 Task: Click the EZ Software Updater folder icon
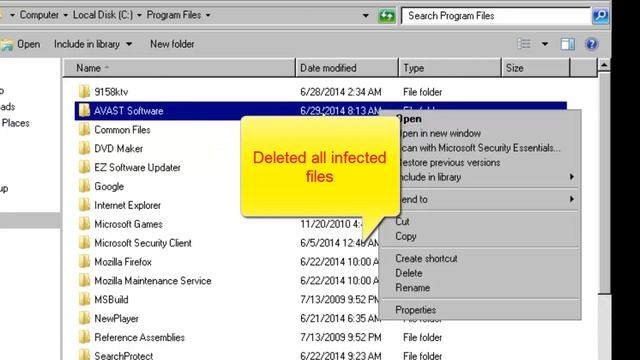click(x=84, y=167)
